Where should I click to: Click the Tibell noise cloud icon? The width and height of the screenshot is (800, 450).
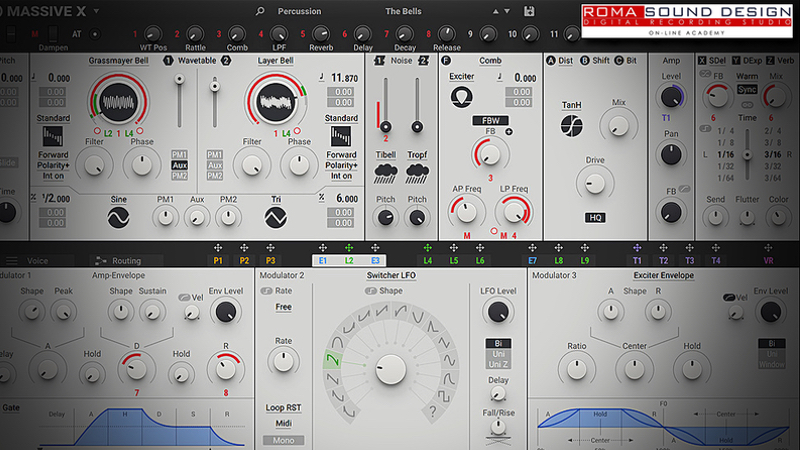pyautogui.click(x=386, y=173)
